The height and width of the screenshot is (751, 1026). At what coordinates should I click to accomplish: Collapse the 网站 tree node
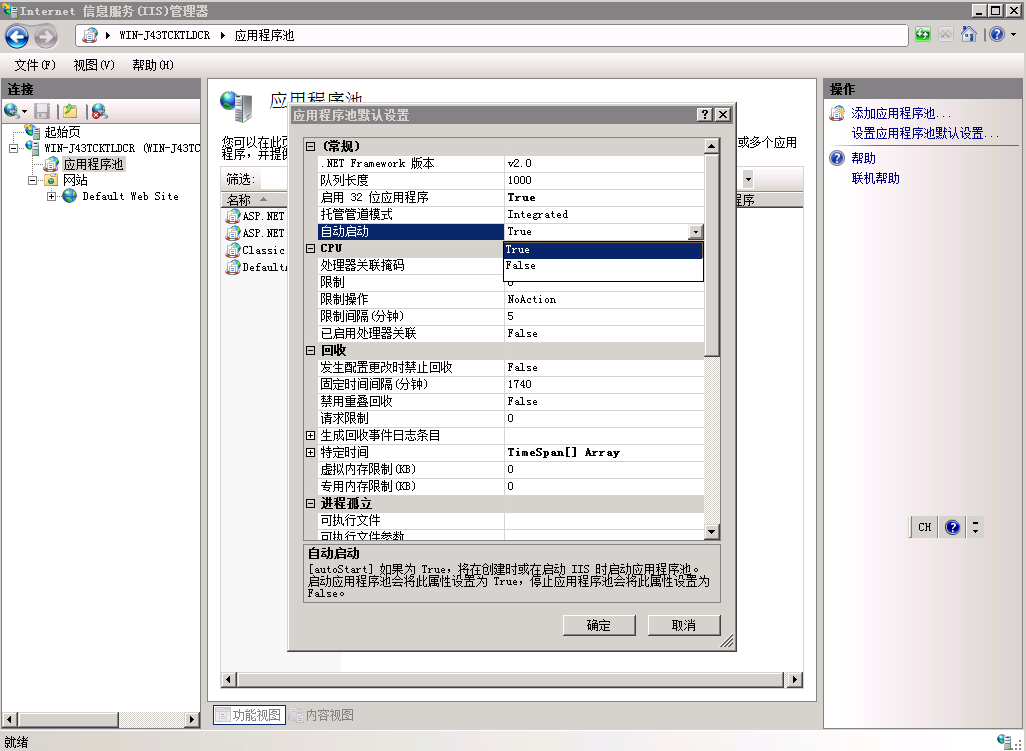32,180
